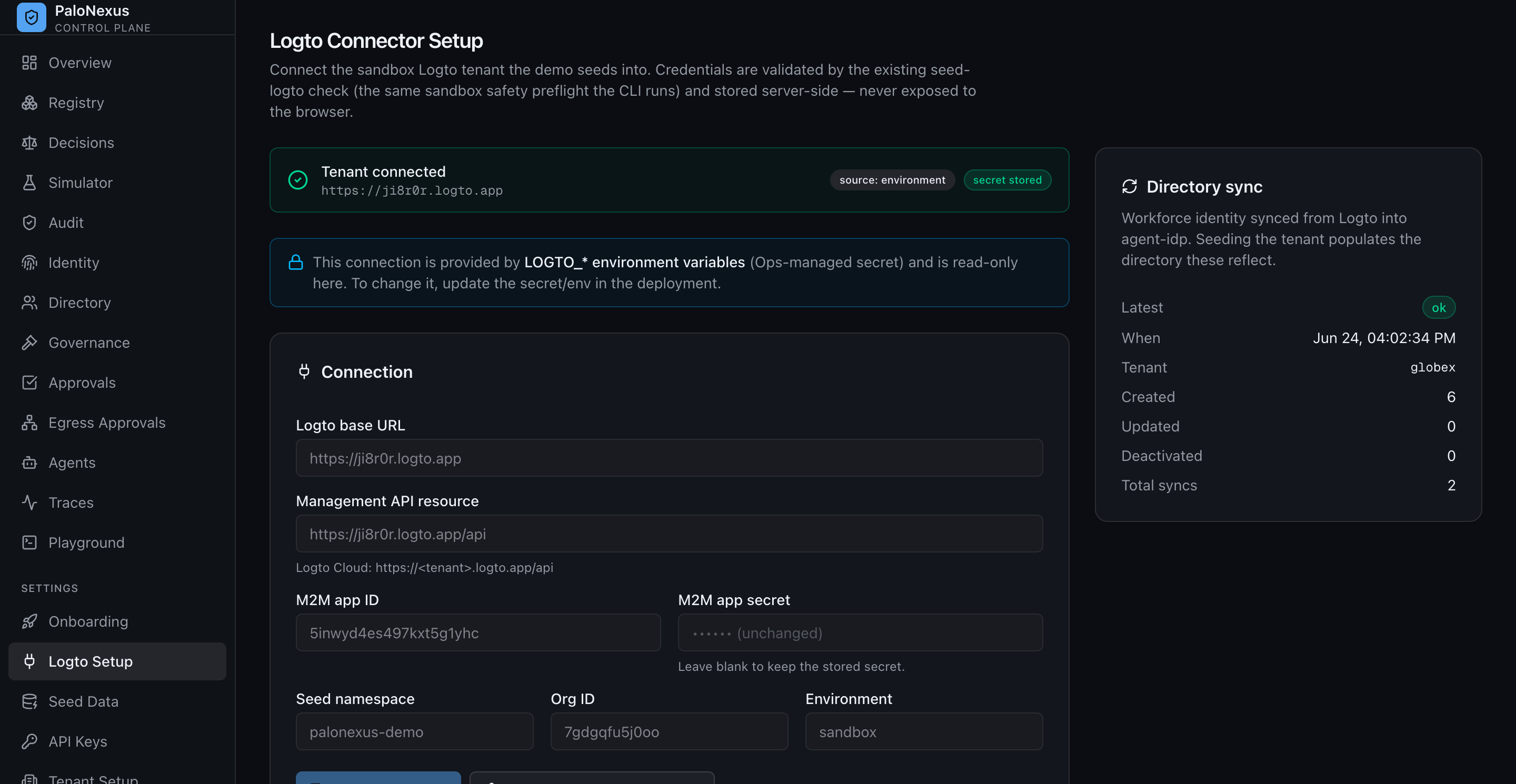Open the Identity section
Viewport: 1516px width, 784px height.
point(117,263)
